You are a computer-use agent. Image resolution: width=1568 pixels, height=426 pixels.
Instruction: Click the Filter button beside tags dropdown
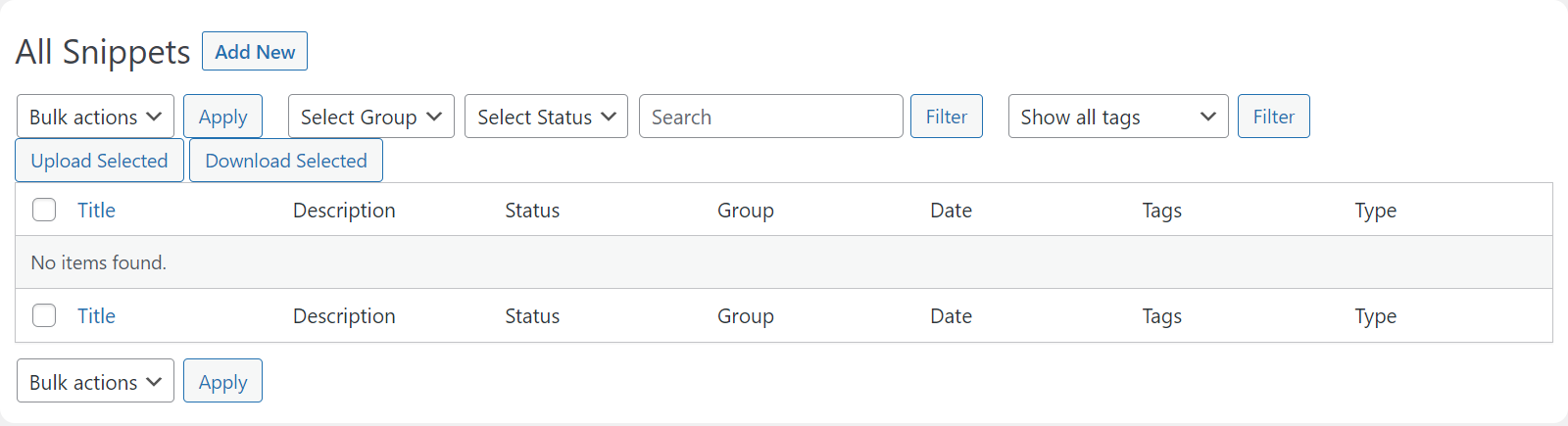coord(1273,117)
